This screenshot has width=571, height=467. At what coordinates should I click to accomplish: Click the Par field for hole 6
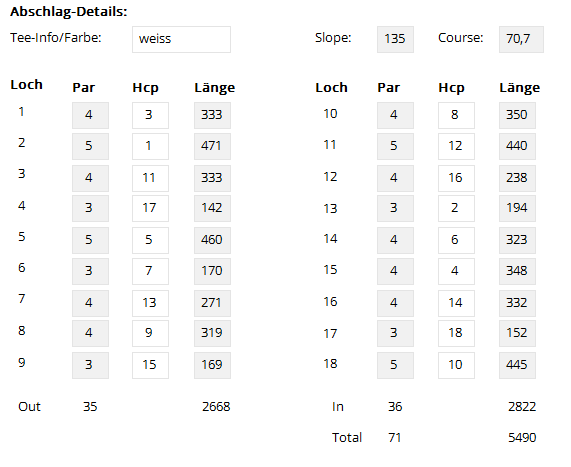coord(90,271)
